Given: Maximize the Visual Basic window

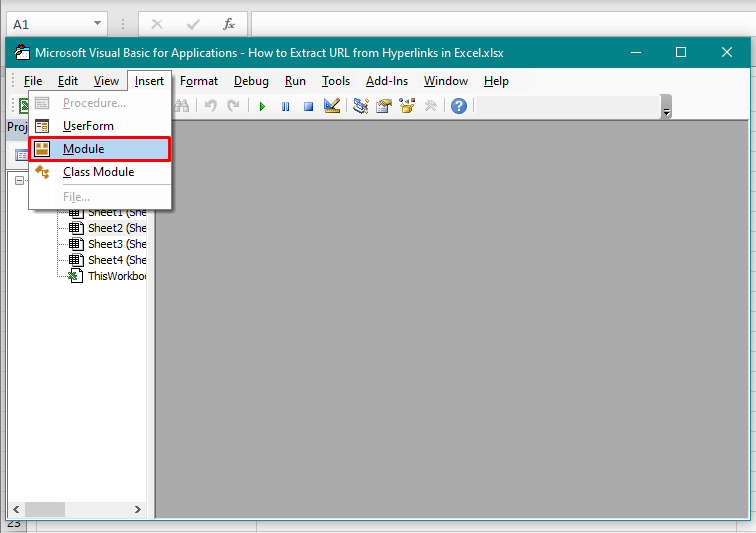Looking at the screenshot, I should click(x=681, y=52).
